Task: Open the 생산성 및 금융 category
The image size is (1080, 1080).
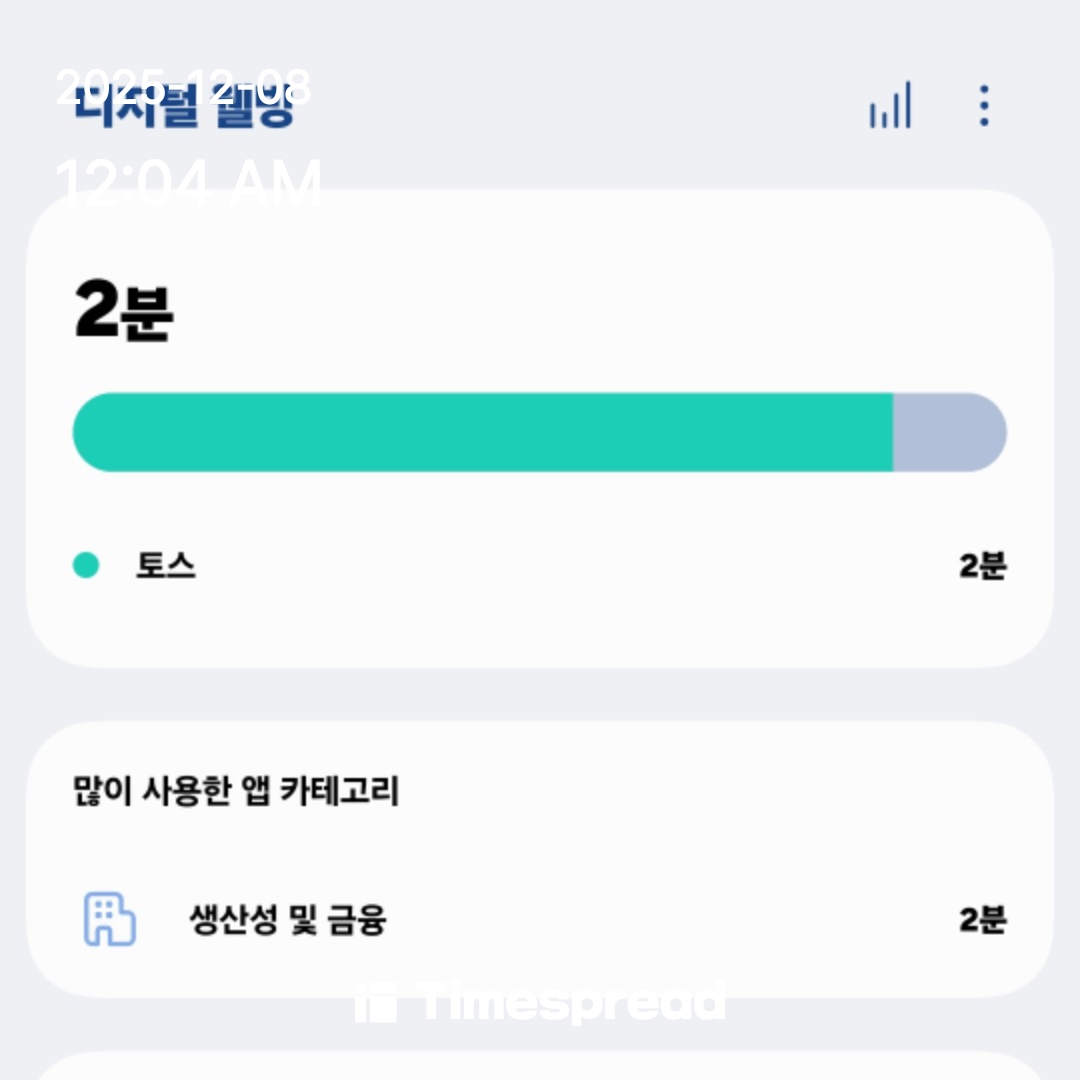Action: click(288, 919)
